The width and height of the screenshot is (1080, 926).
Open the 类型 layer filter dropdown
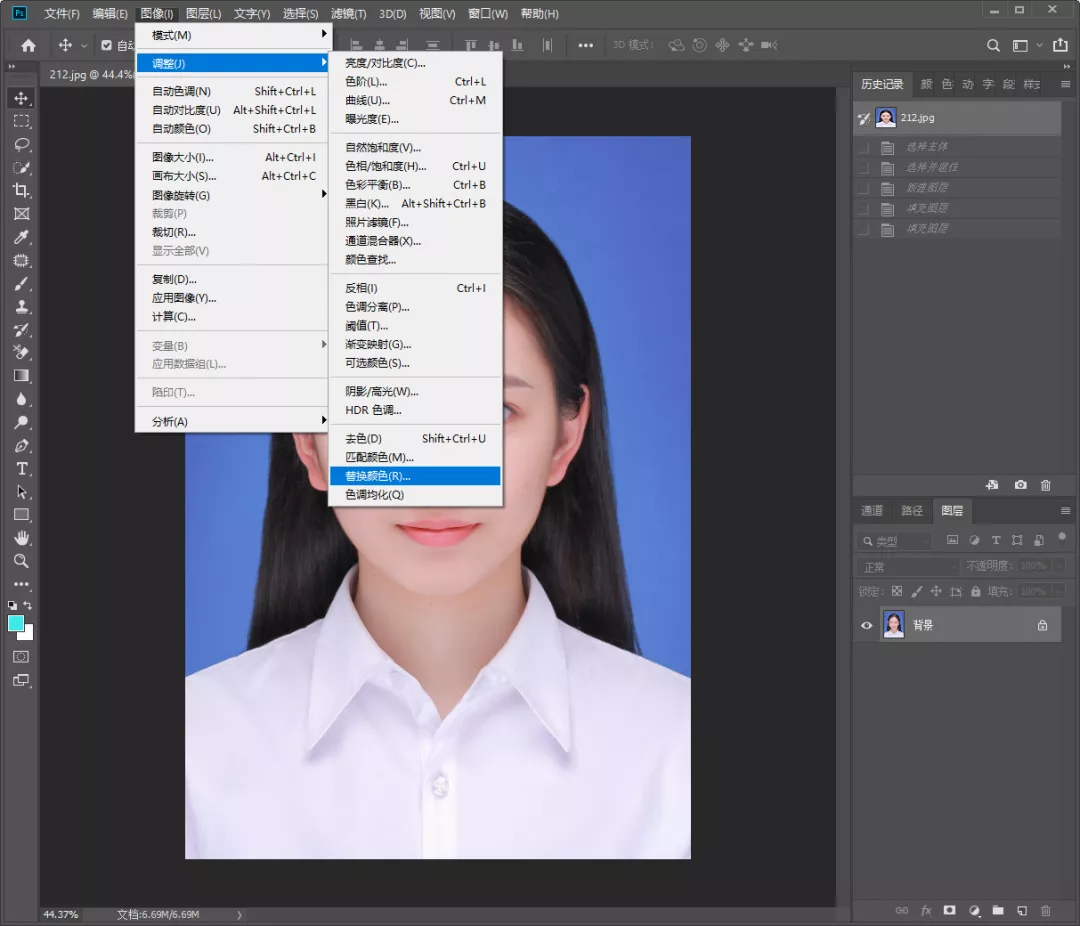click(x=894, y=541)
